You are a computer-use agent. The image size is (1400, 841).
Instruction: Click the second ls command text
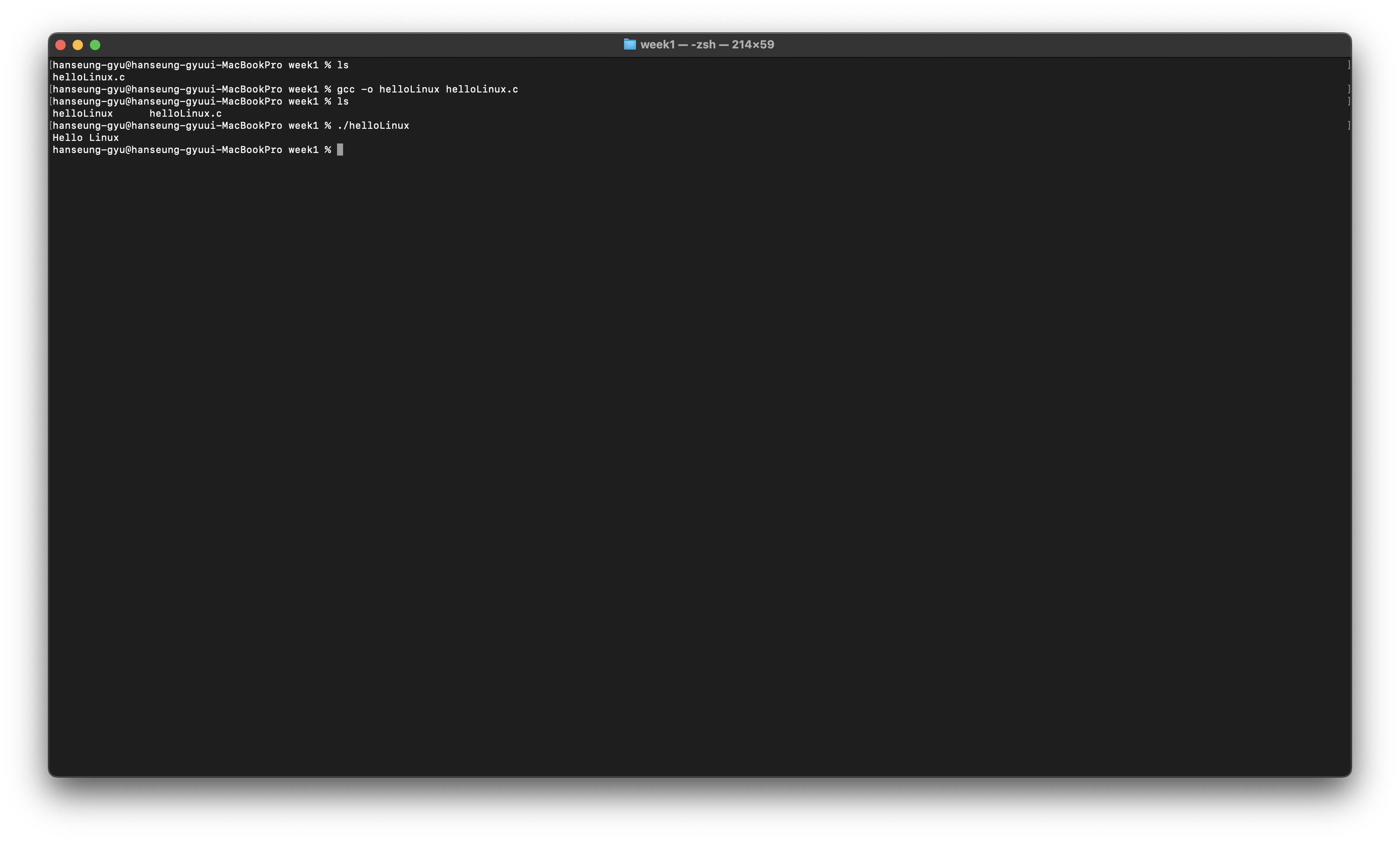click(x=343, y=102)
